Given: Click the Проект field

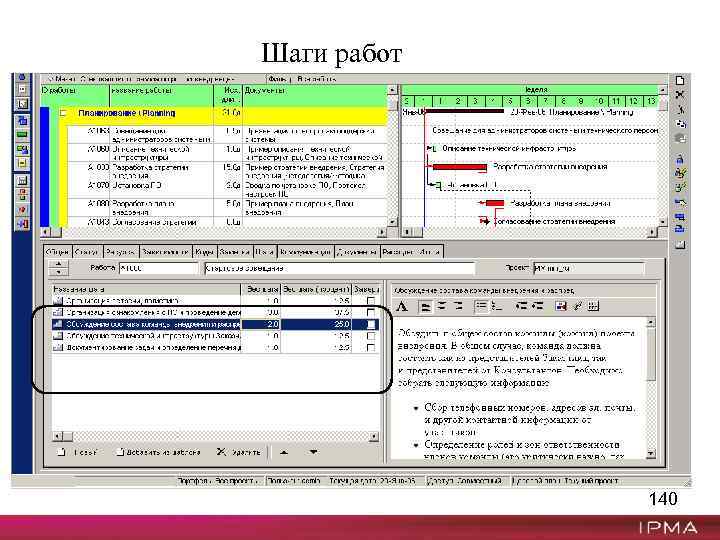Looking at the screenshot, I should [x=589, y=268].
